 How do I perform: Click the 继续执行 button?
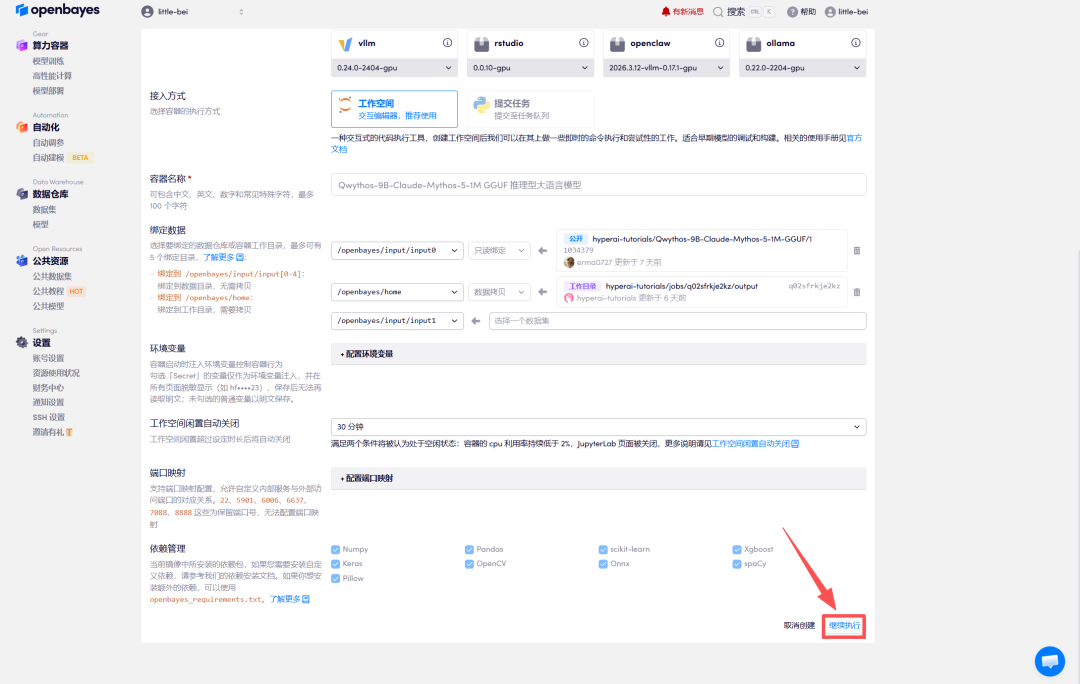point(844,626)
